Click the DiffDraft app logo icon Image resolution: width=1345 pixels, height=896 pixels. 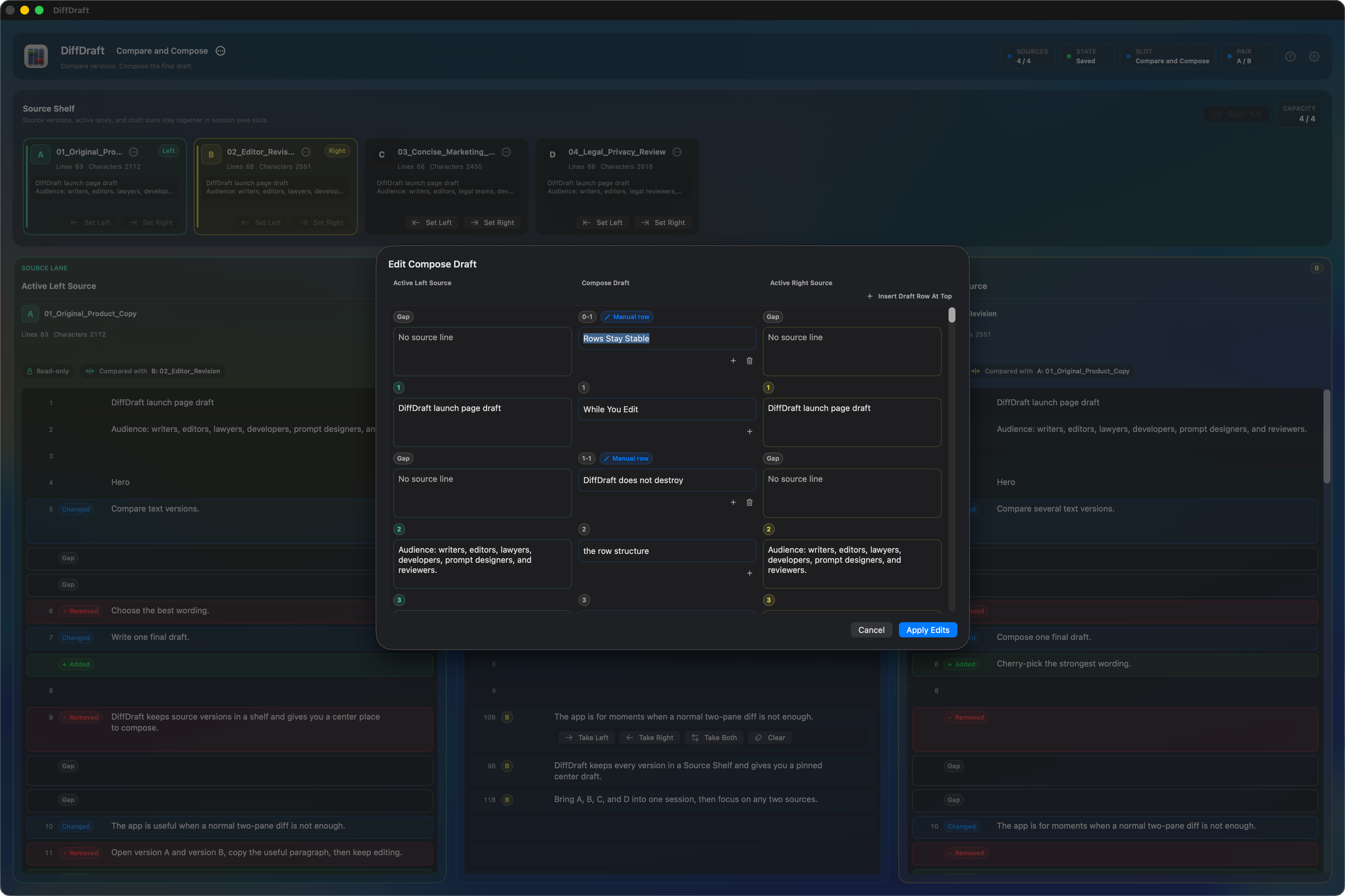[36, 56]
